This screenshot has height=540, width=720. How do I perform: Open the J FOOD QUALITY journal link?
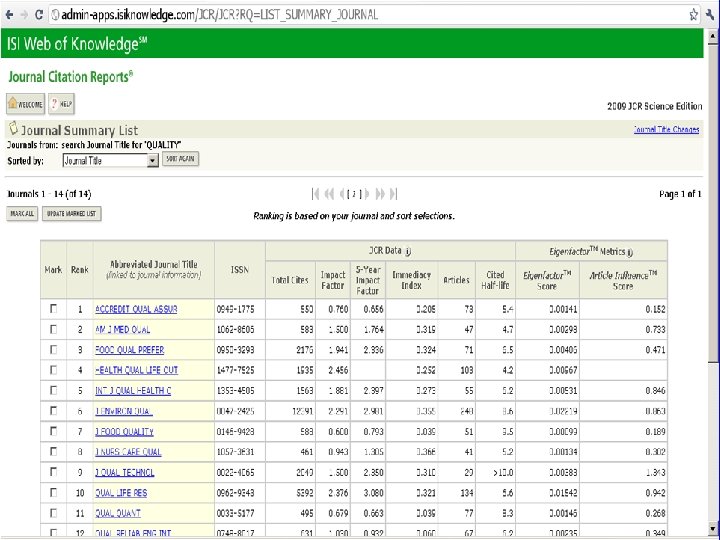coord(124,432)
